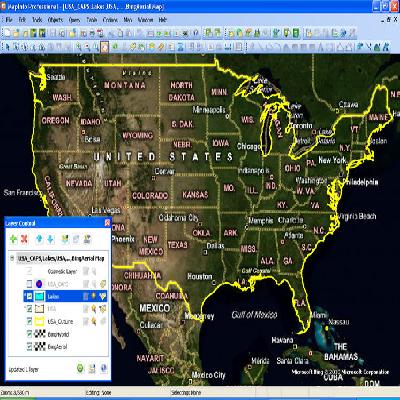Open the Map menu
The height and width of the screenshot is (400, 400).
[128, 20]
